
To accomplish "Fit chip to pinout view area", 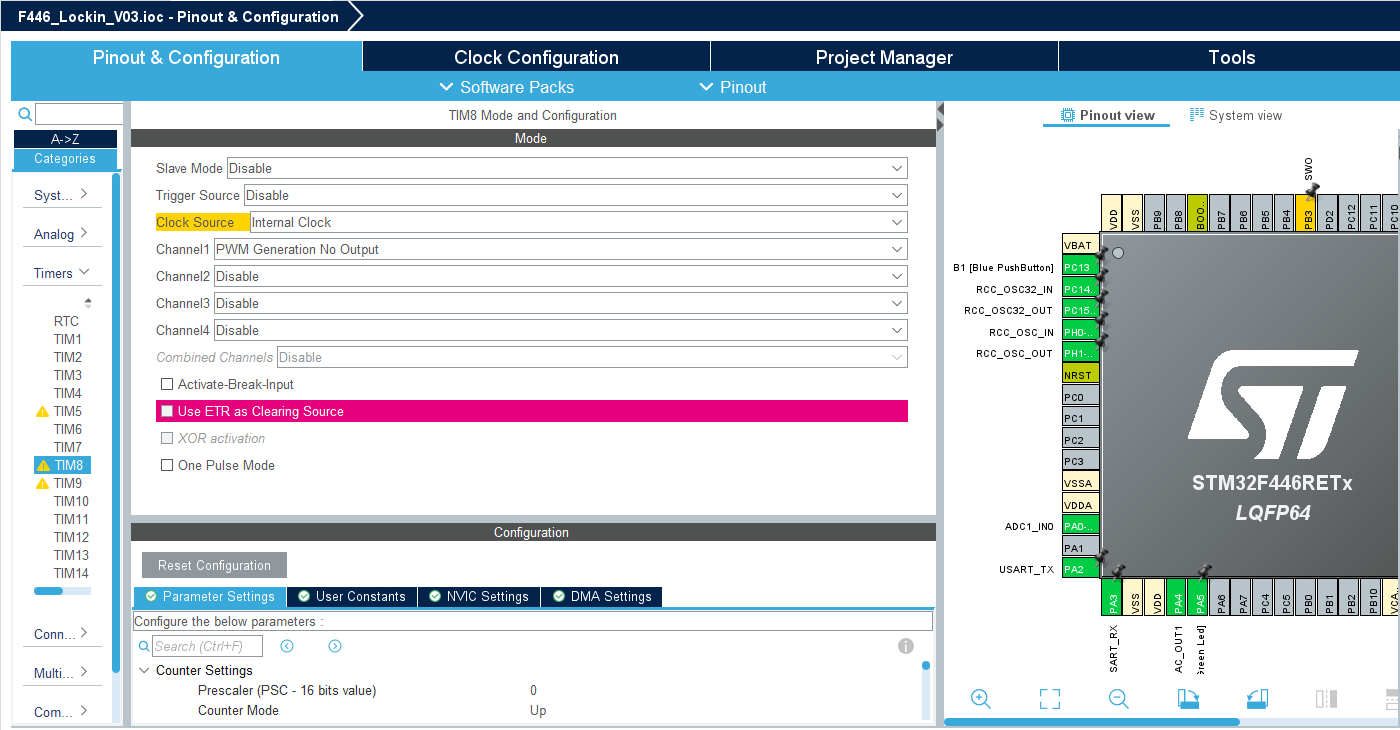I will click(x=1049, y=699).
